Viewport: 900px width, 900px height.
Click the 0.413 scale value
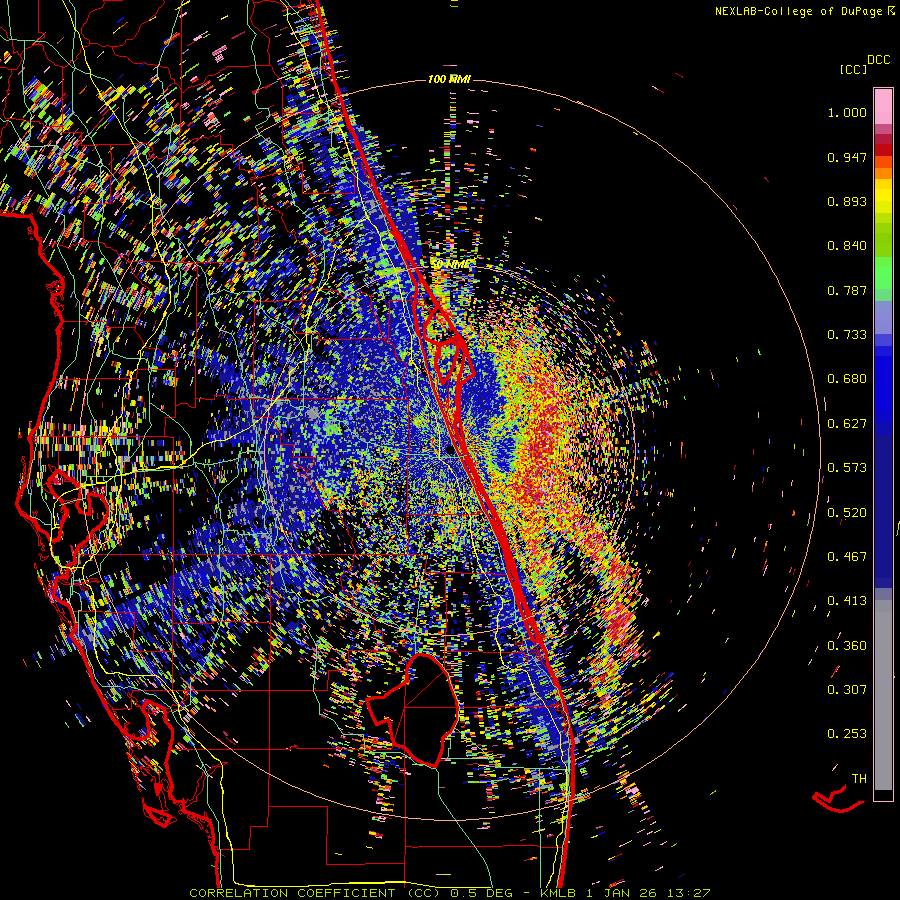847,601
